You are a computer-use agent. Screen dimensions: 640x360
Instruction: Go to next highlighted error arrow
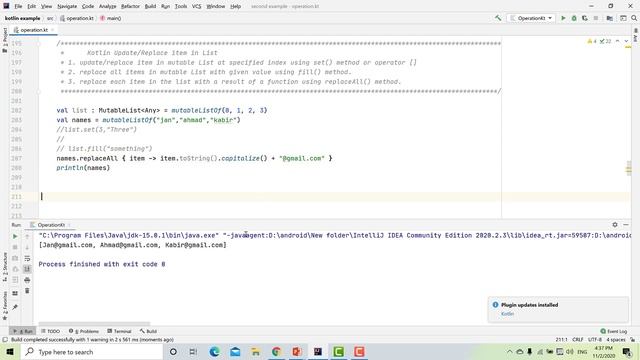click(626, 41)
